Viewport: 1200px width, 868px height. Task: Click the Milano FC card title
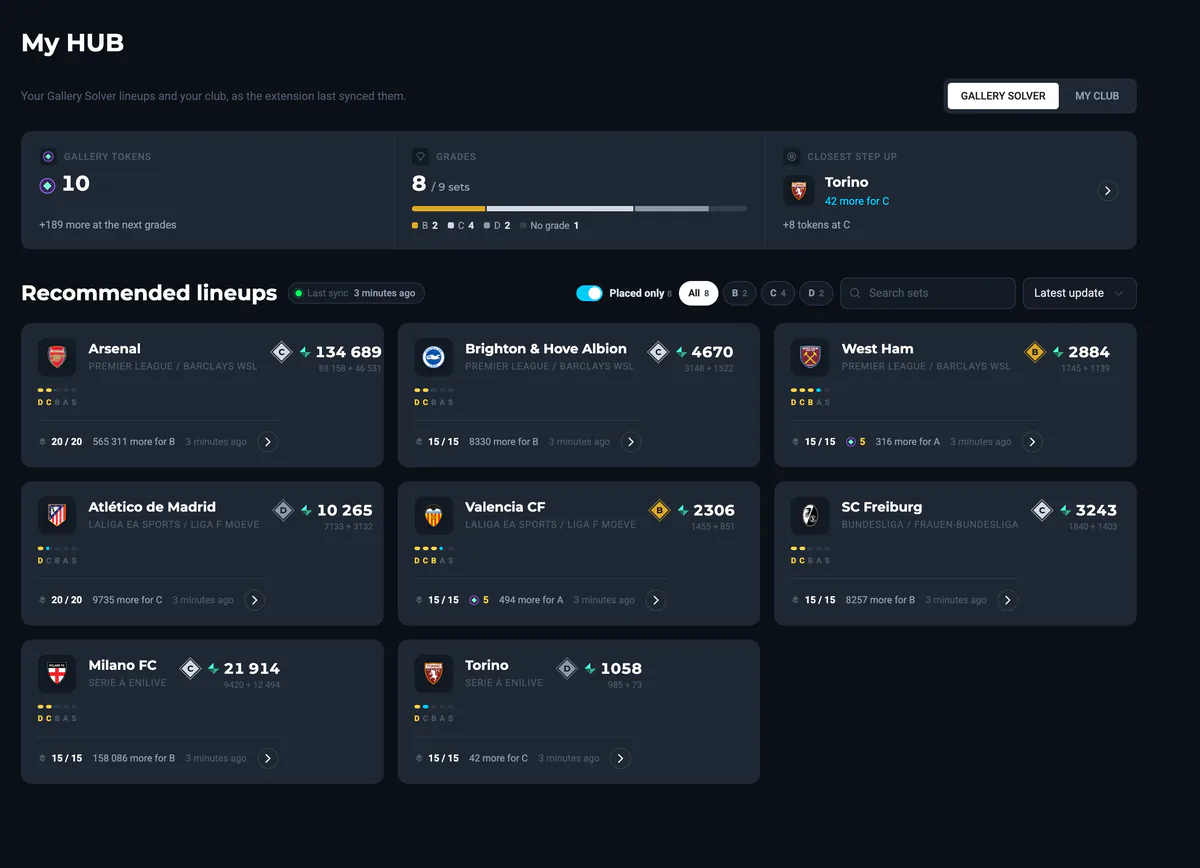click(122, 665)
